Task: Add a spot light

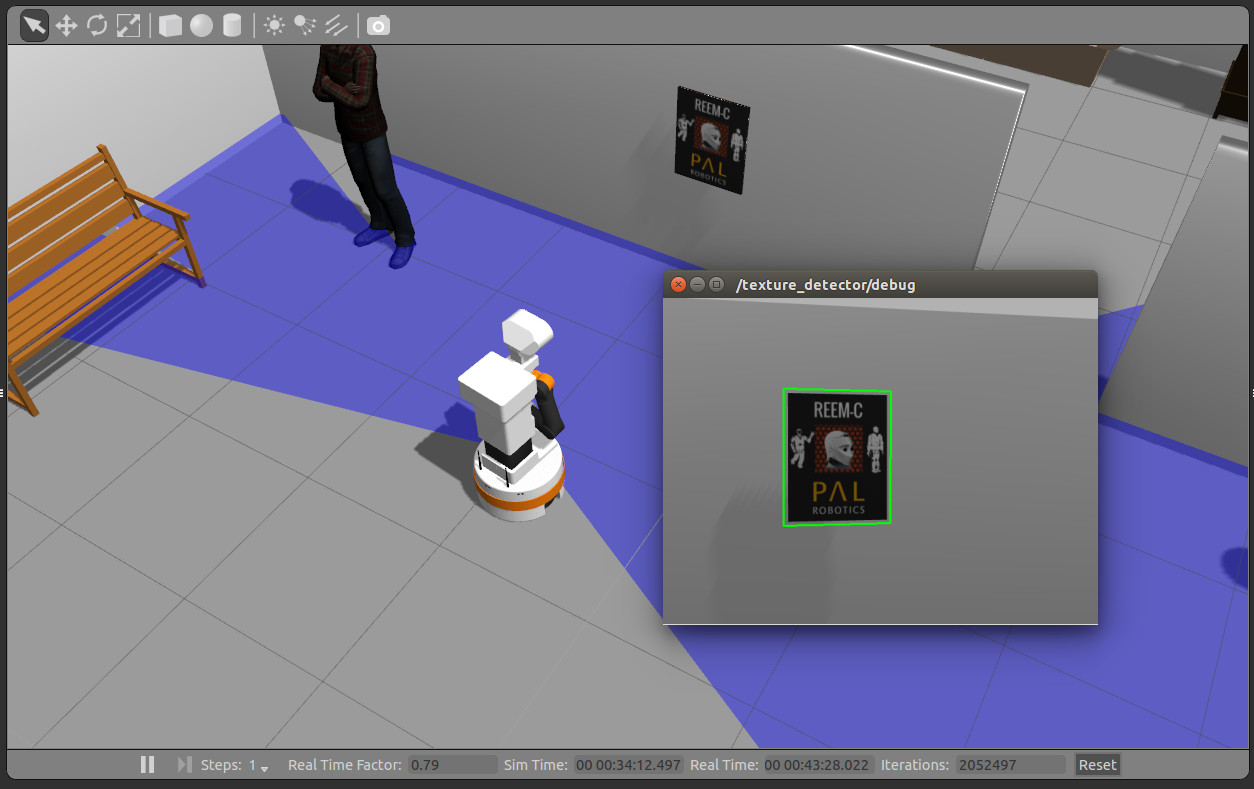Action: [x=305, y=25]
